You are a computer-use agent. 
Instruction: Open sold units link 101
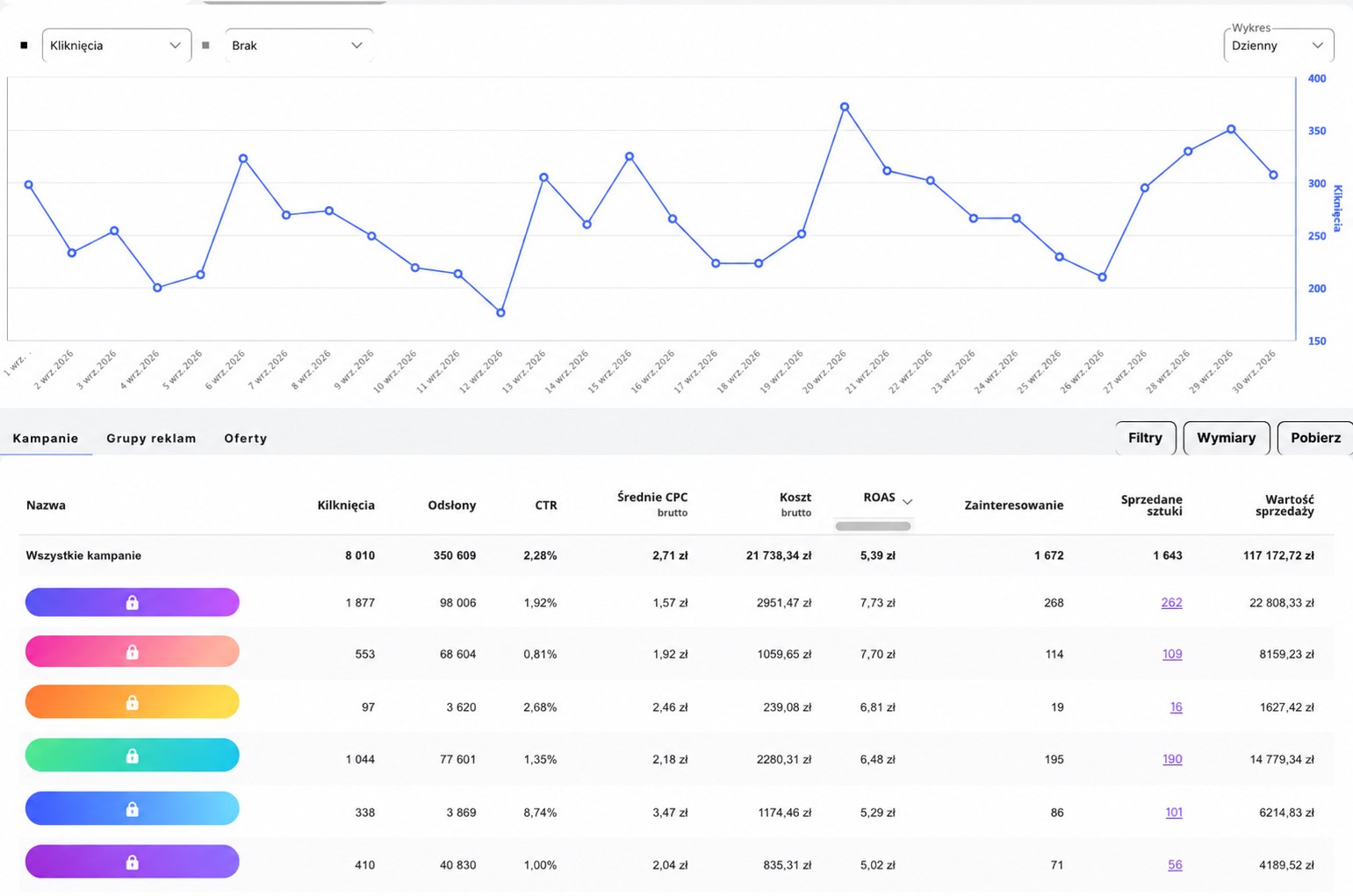click(x=1174, y=813)
